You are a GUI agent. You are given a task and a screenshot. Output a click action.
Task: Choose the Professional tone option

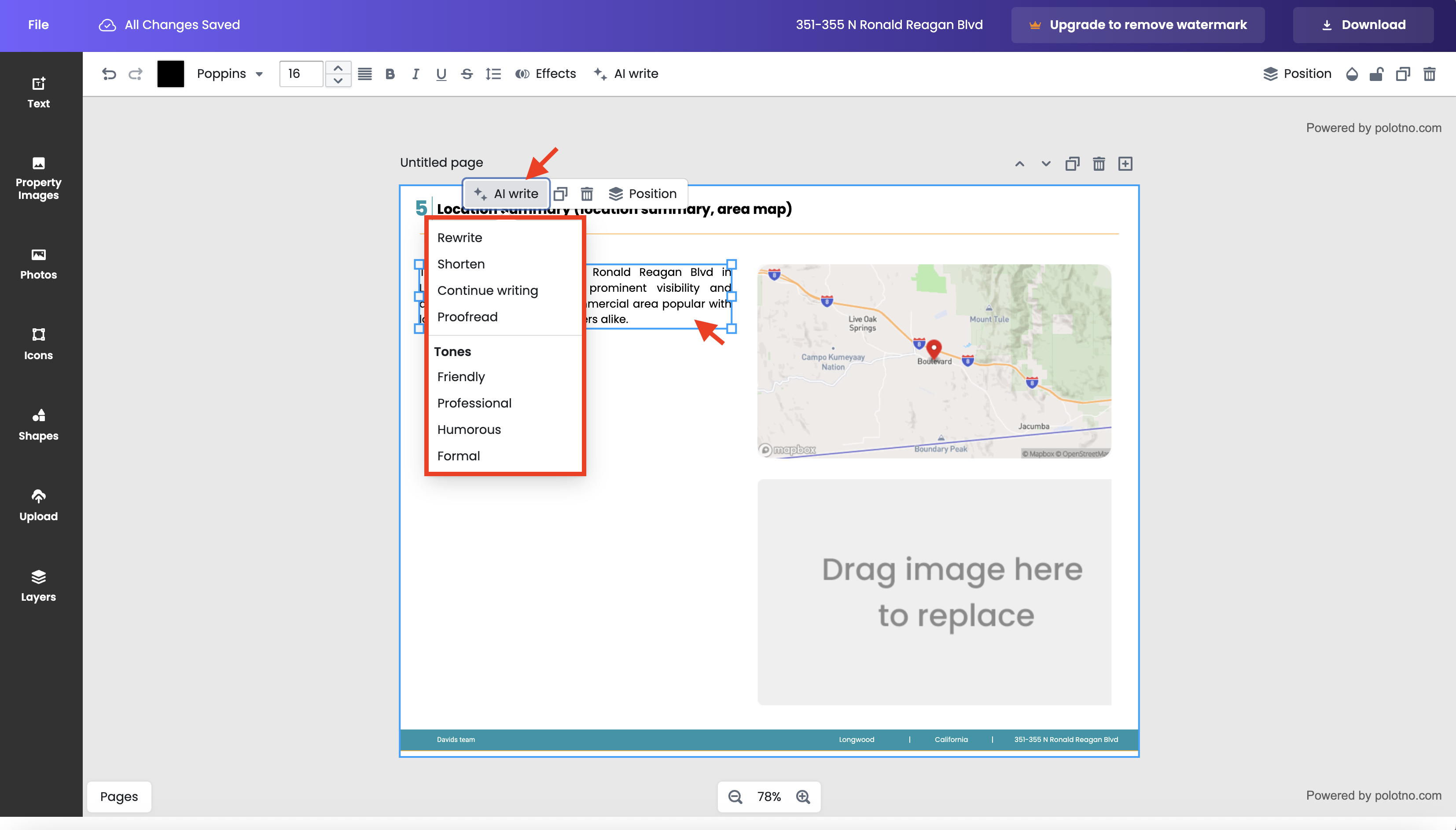click(x=474, y=403)
